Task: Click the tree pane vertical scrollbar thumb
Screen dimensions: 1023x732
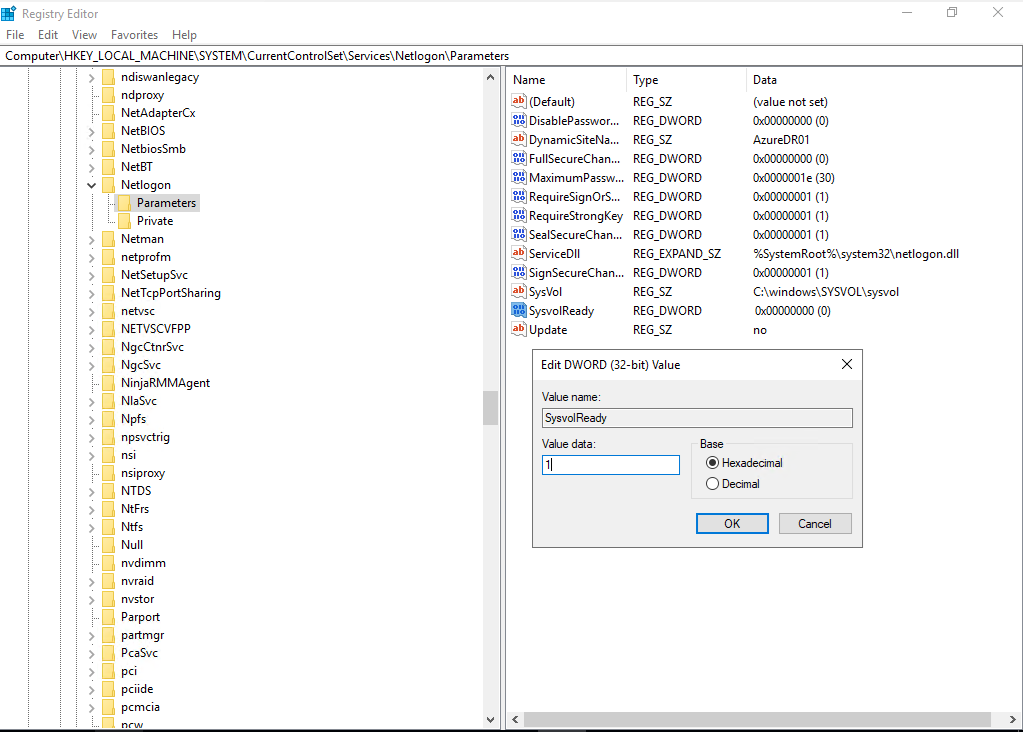Action: (x=491, y=408)
